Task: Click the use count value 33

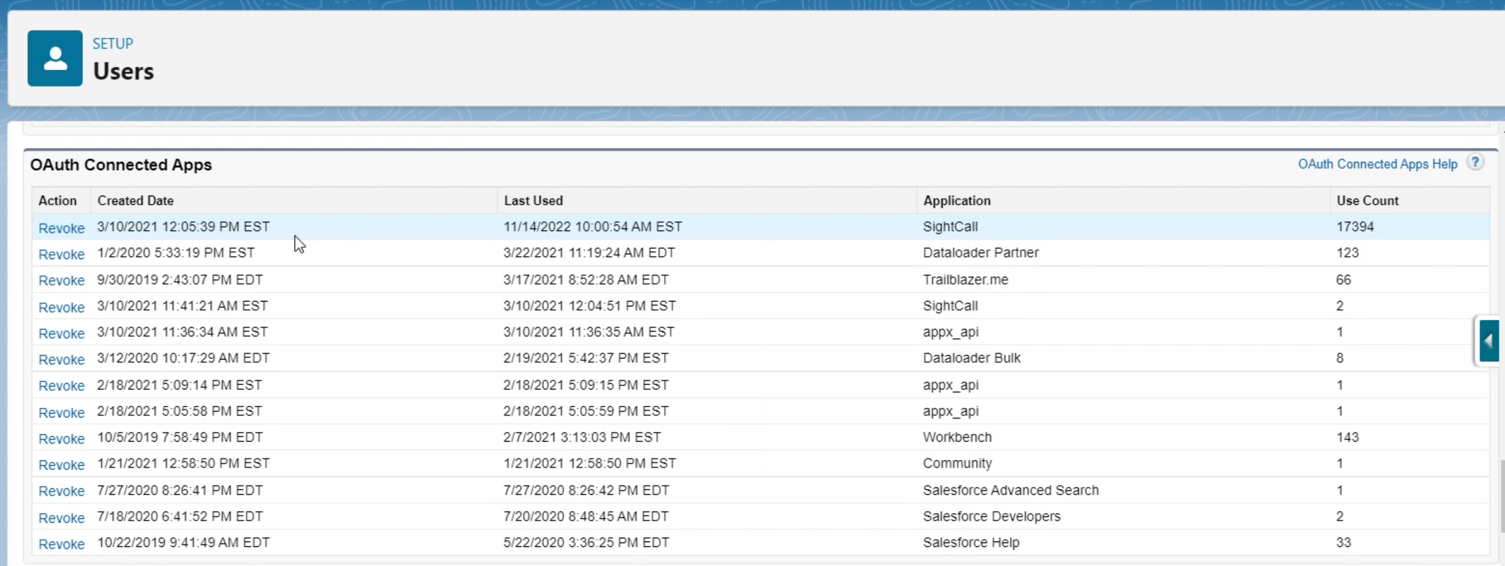Action: (x=1343, y=542)
